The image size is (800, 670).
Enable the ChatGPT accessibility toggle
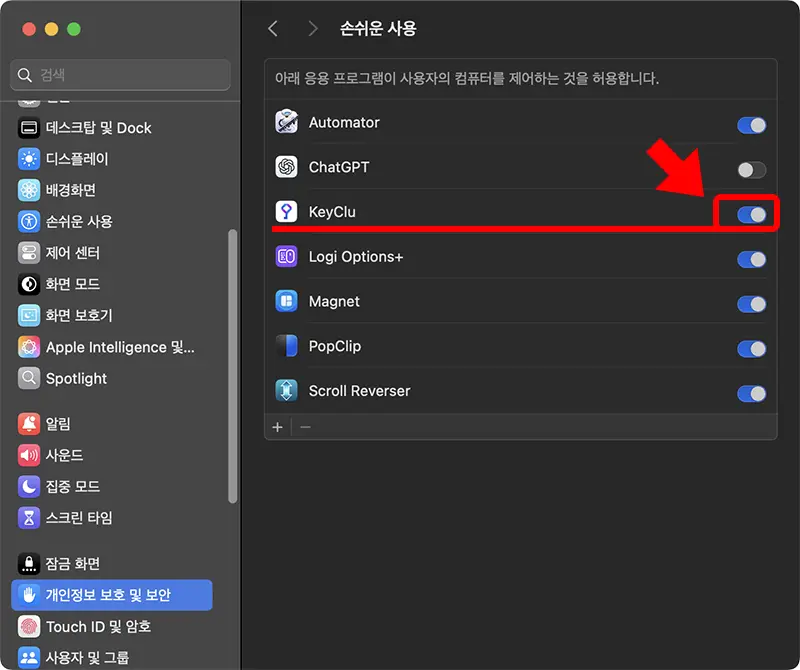click(750, 168)
